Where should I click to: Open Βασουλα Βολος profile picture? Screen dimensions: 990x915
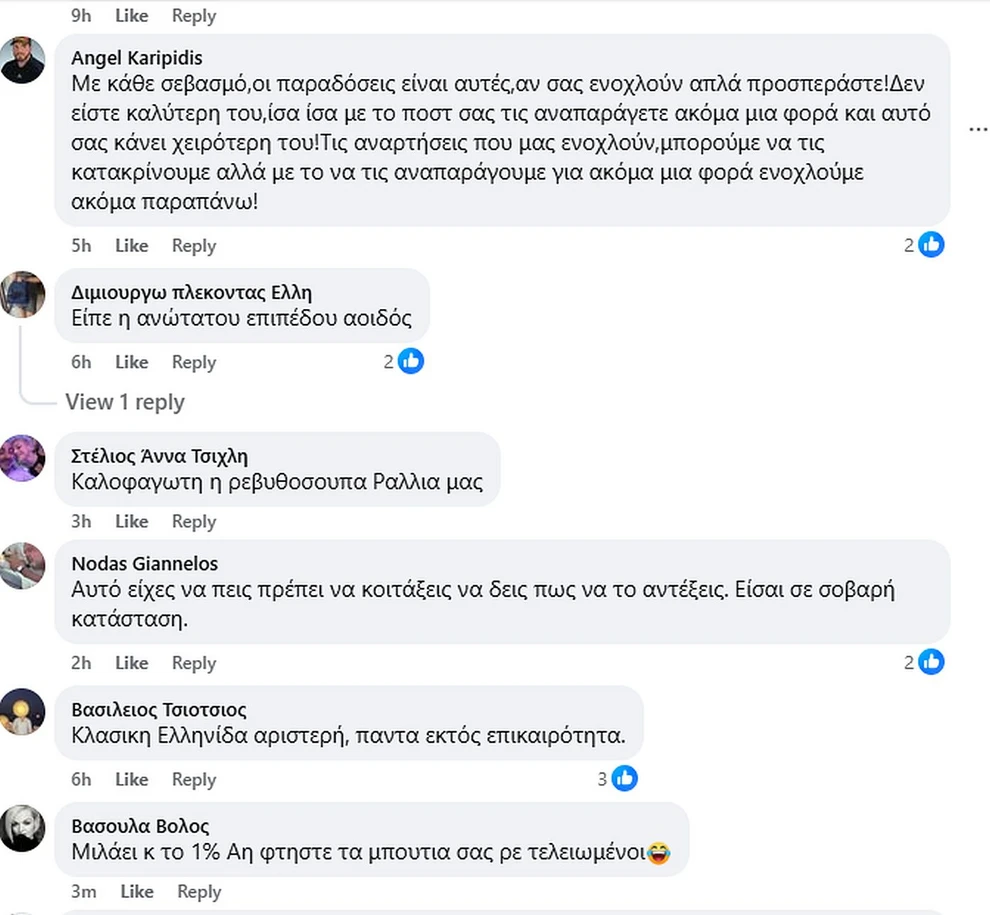pyautogui.click(x=22, y=827)
